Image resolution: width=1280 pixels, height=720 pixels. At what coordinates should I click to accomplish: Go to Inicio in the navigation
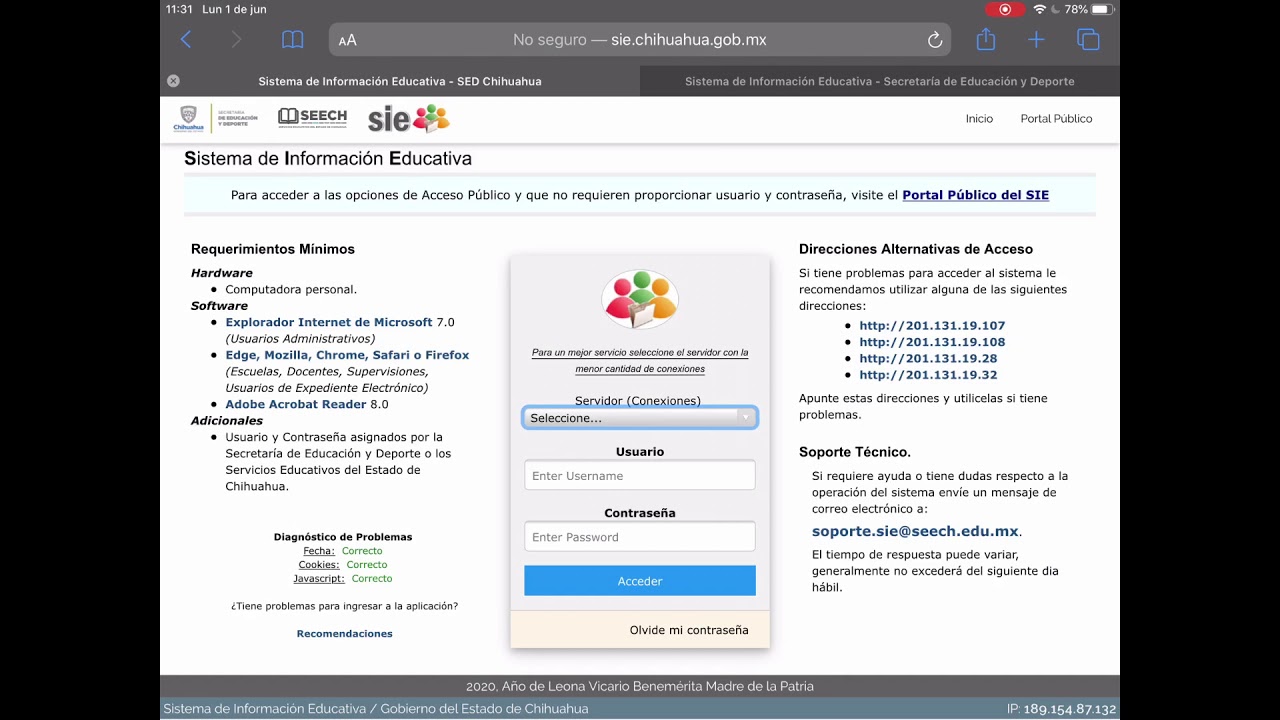point(979,119)
